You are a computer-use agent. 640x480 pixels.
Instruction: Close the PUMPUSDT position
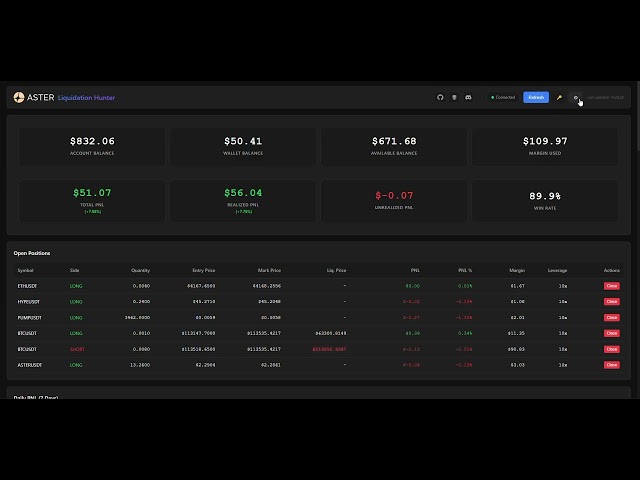611,318
